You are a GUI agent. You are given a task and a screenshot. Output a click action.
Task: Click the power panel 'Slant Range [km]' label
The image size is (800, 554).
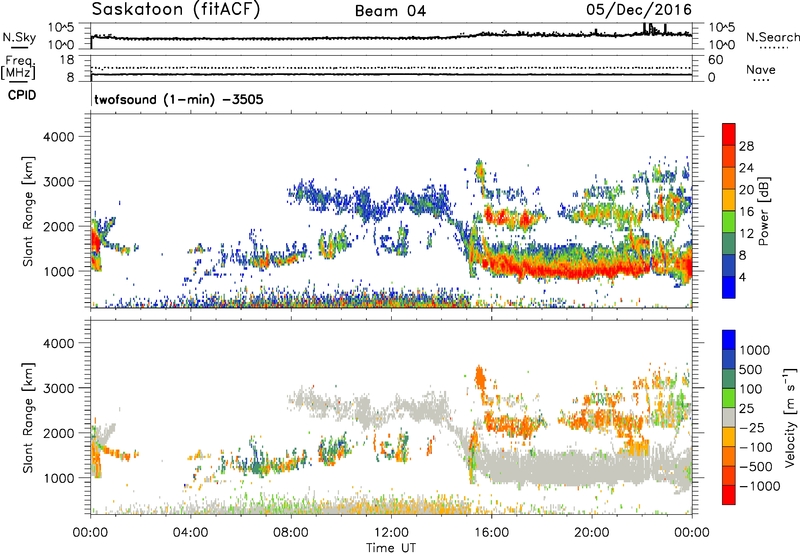(x=29, y=211)
